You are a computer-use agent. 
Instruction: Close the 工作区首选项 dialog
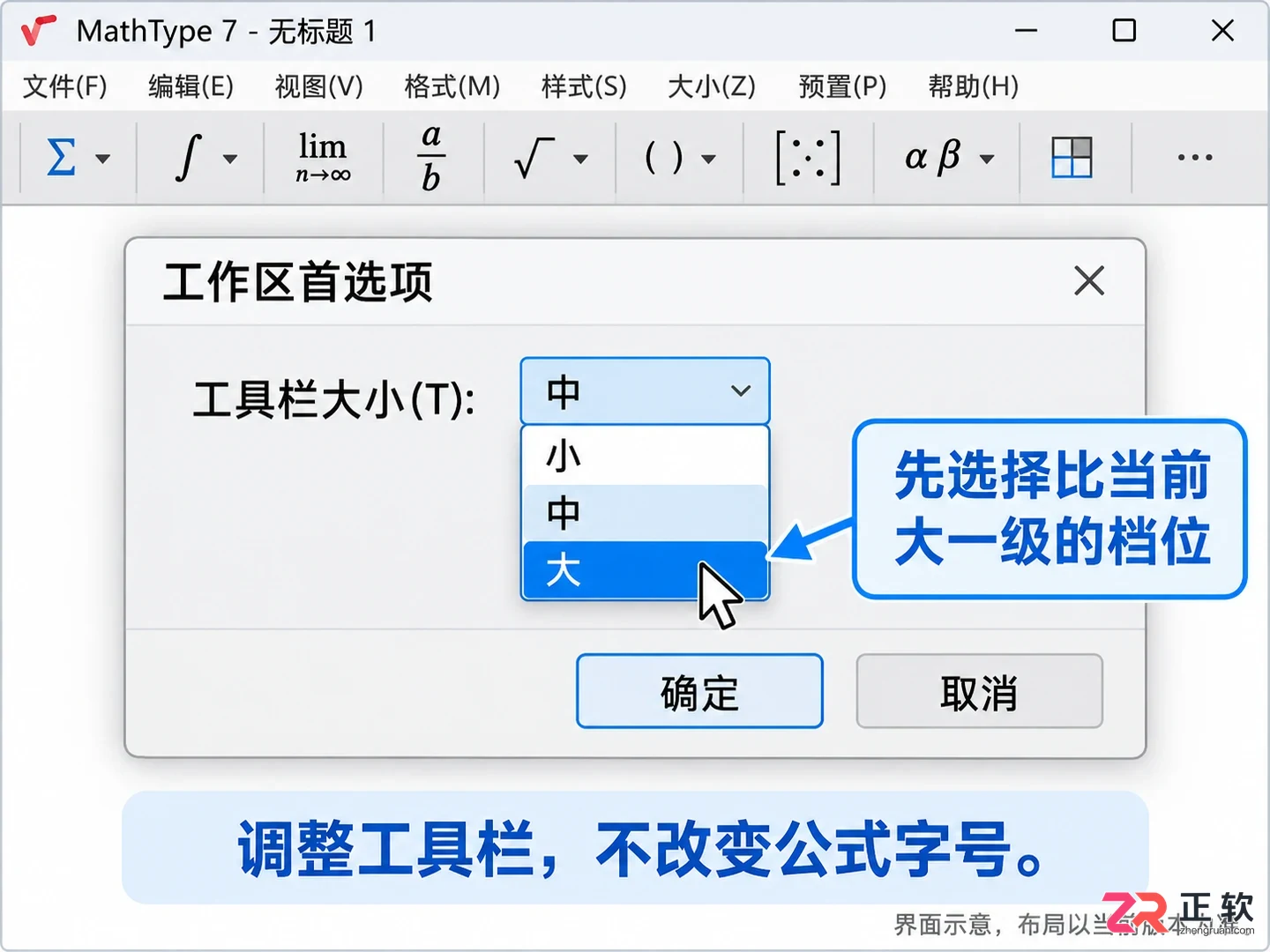tap(1089, 281)
